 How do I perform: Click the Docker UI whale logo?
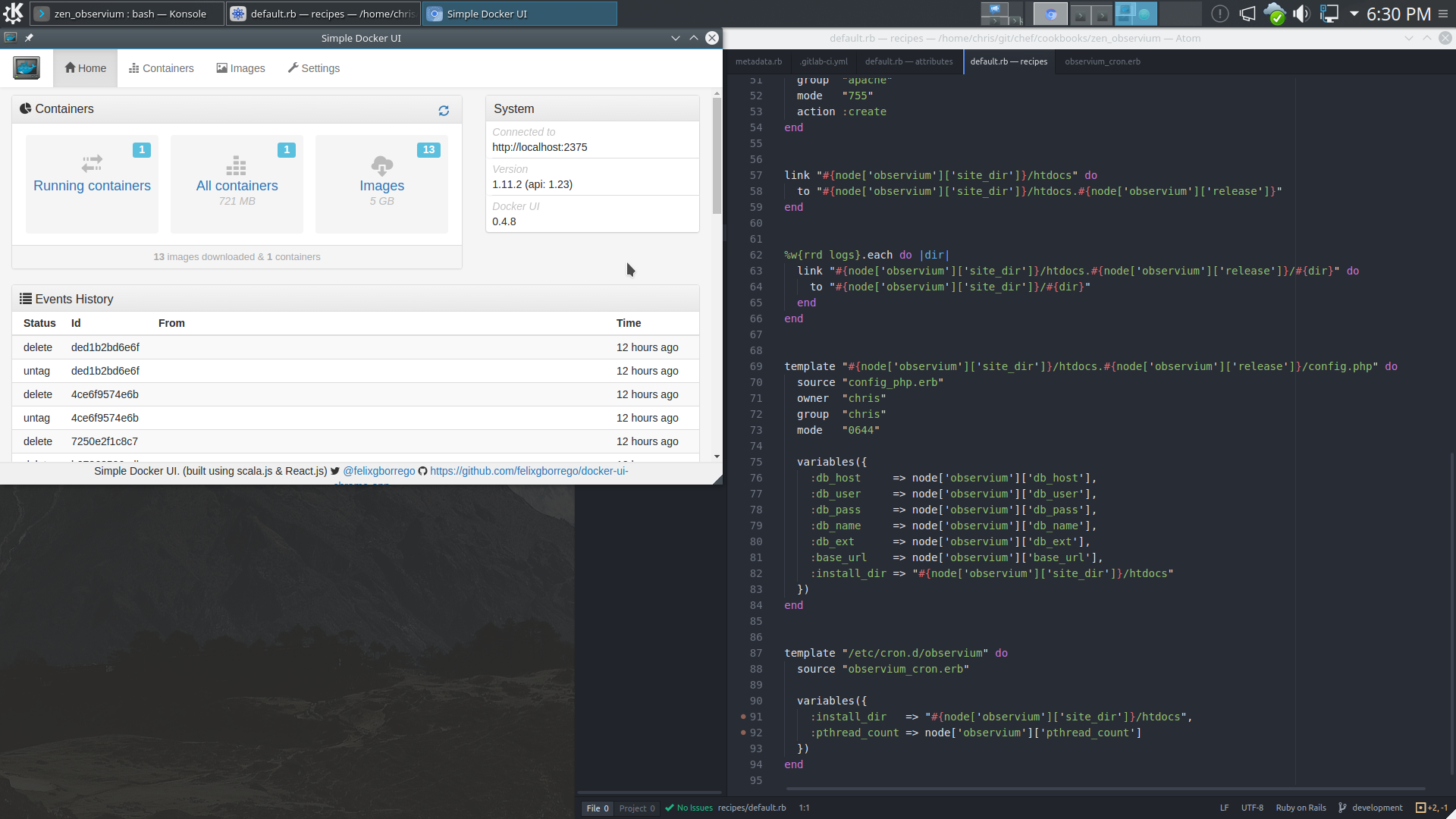click(27, 68)
